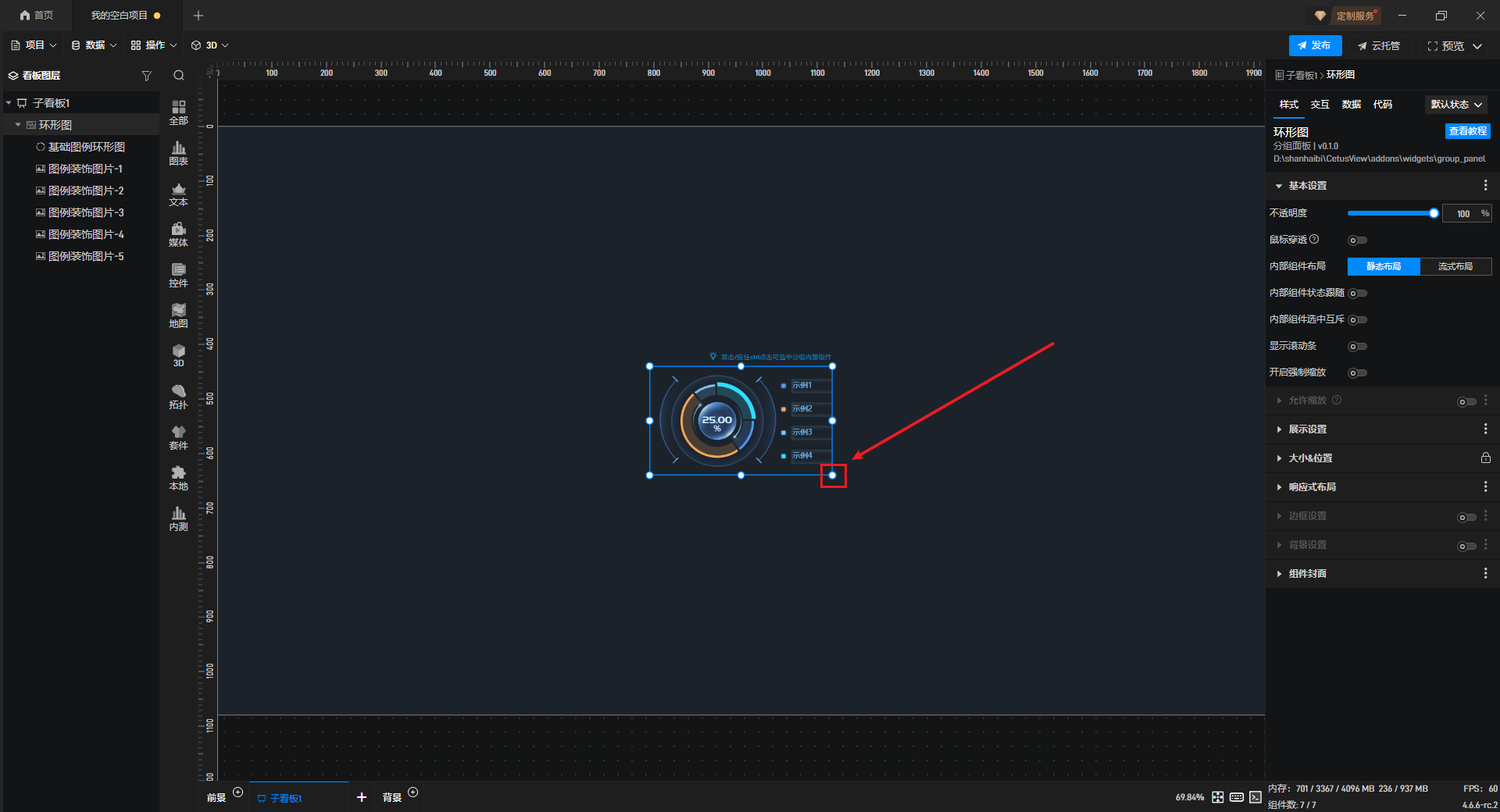Click the 云托管 cloud hosting button

1379,46
